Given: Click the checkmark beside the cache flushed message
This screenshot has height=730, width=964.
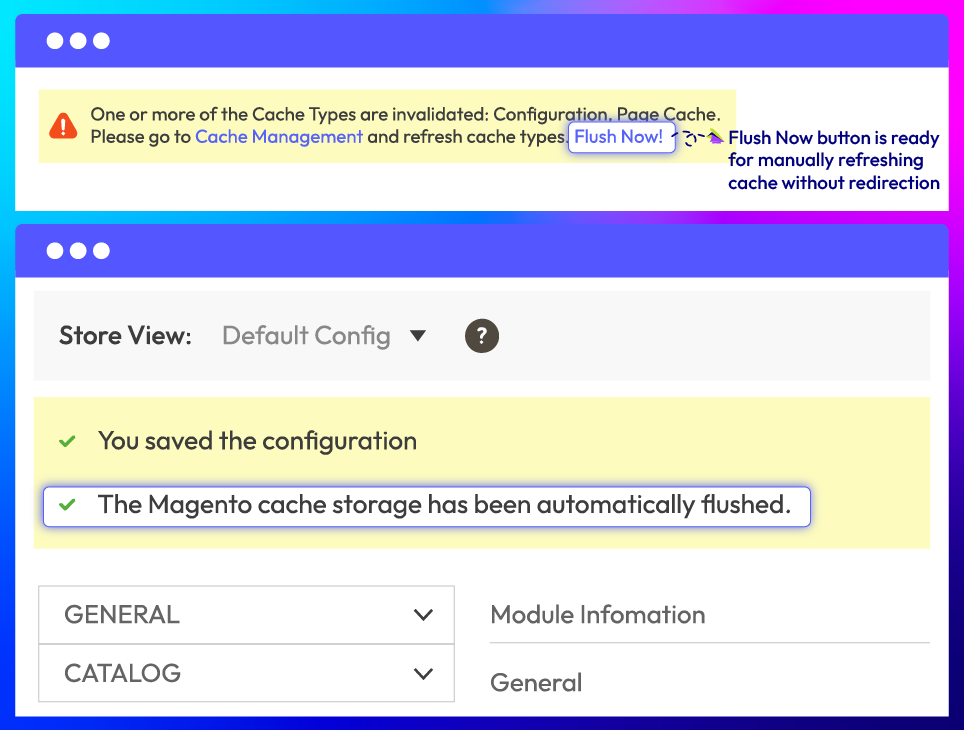Looking at the screenshot, I should point(67,505).
